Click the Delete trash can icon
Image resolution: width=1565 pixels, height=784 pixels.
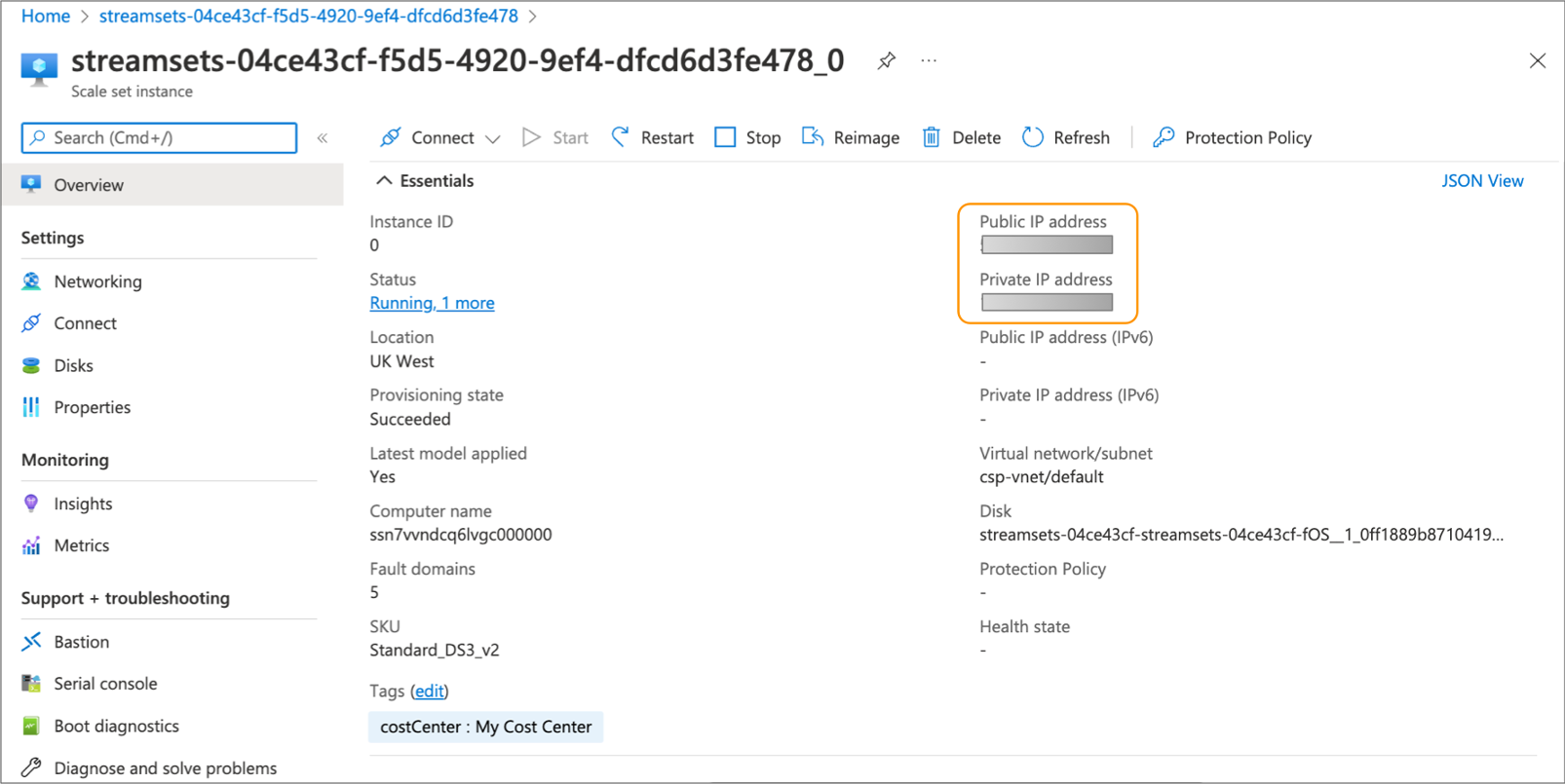pyautogui.click(x=932, y=137)
